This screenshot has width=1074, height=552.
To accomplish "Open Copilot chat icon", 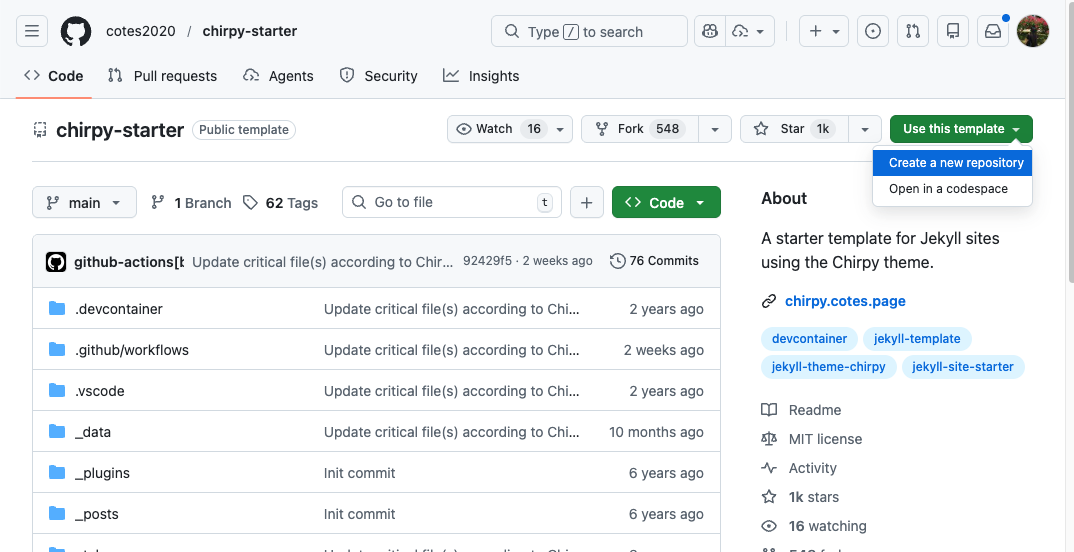I will pyautogui.click(x=710, y=32).
